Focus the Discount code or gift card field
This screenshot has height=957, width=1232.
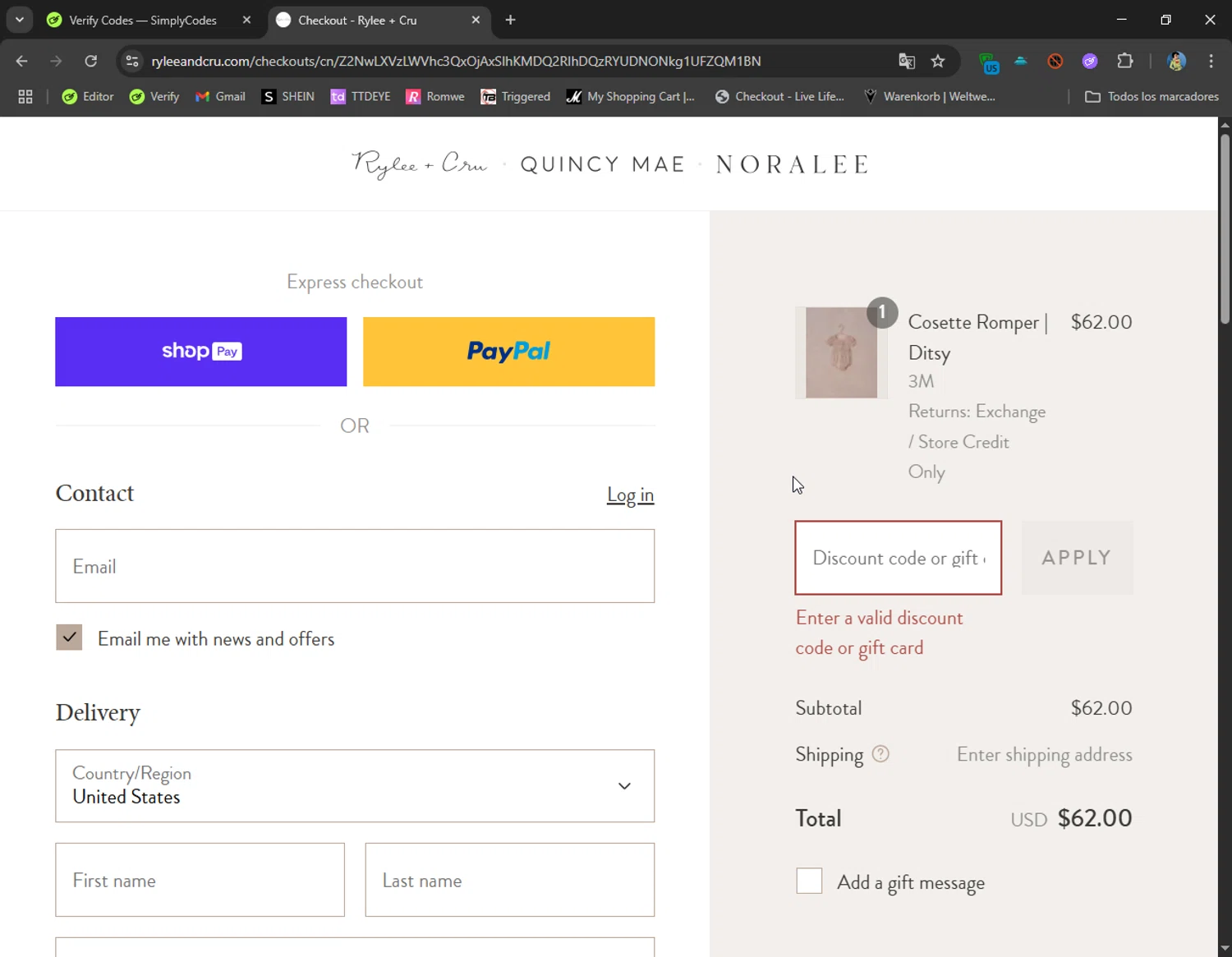[x=898, y=558]
